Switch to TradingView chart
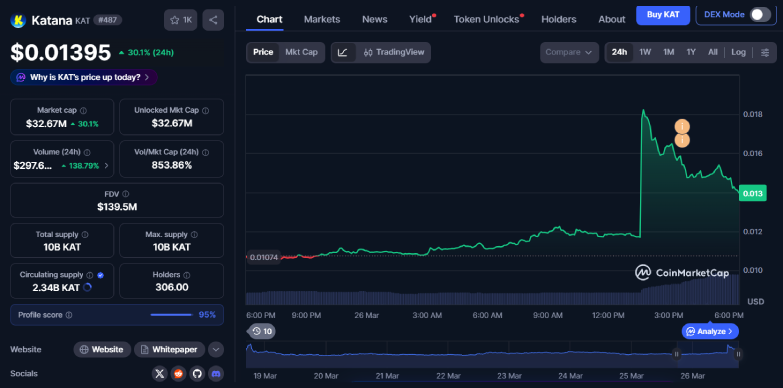Screen dimensions: 783x388 [x=394, y=52]
